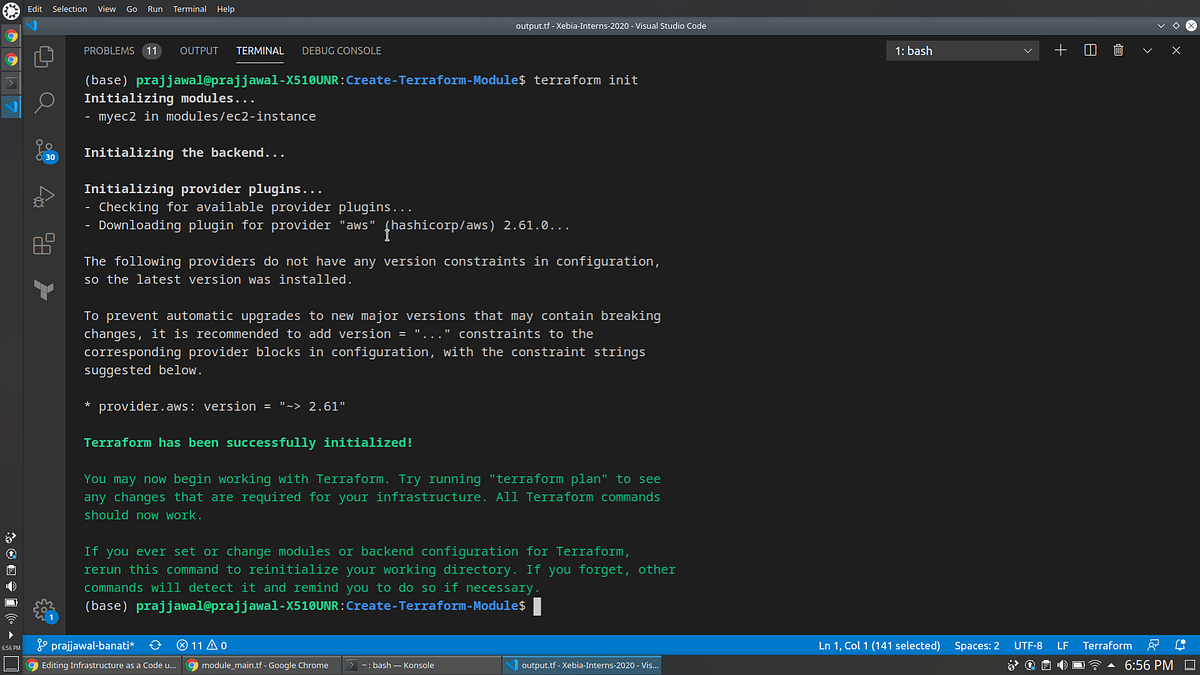The width and height of the screenshot is (1200, 675).
Task: Open the Run and Debug view
Action: click(x=44, y=196)
